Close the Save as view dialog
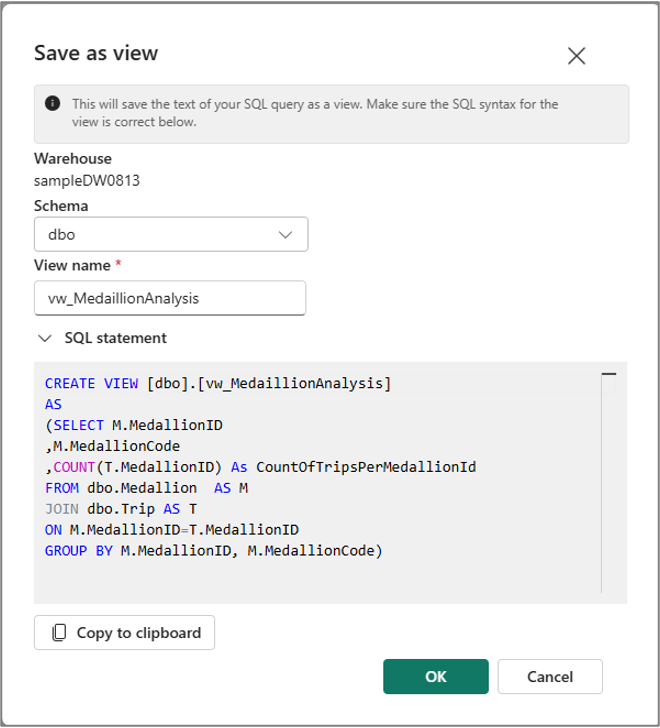660x728 pixels. pyautogui.click(x=576, y=56)
